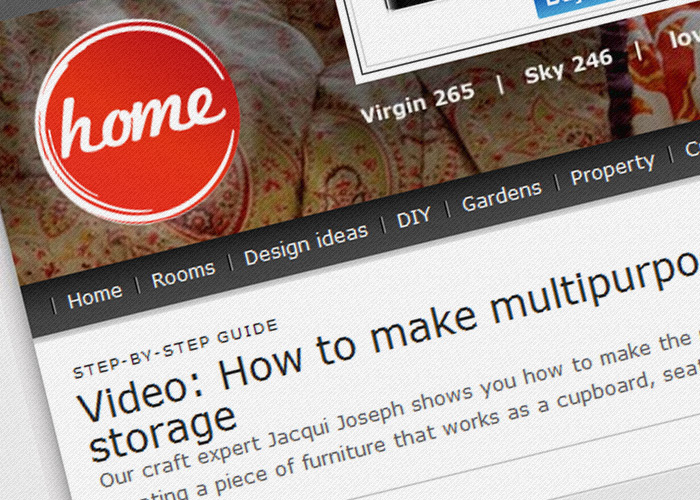Select DIY in the navigation bar
Viewport: 700px width, 500px height.
click(413, 217)
